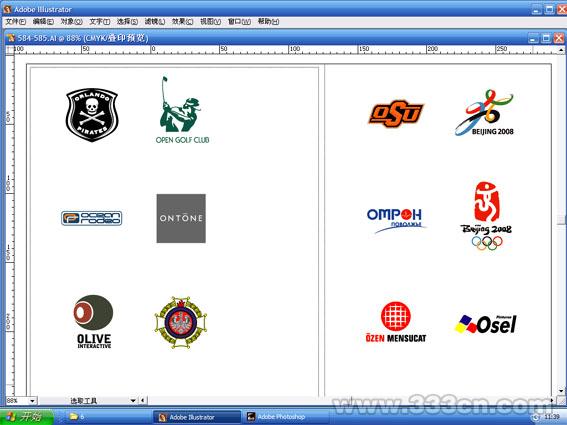Screen dimensions: 567x425
Task: Select the Orlando Pirates skull shield logo
Action: pyautogui.click(x=92, y=115)
